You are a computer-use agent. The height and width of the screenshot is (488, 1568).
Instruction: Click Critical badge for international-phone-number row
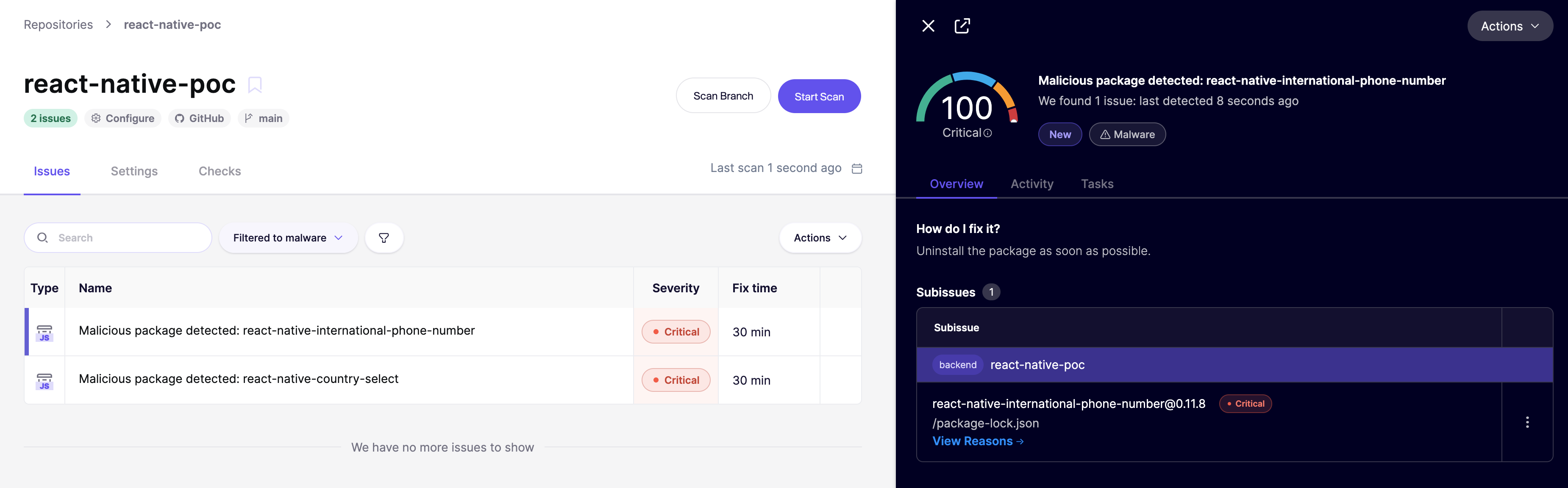click(x=676, y=332)
